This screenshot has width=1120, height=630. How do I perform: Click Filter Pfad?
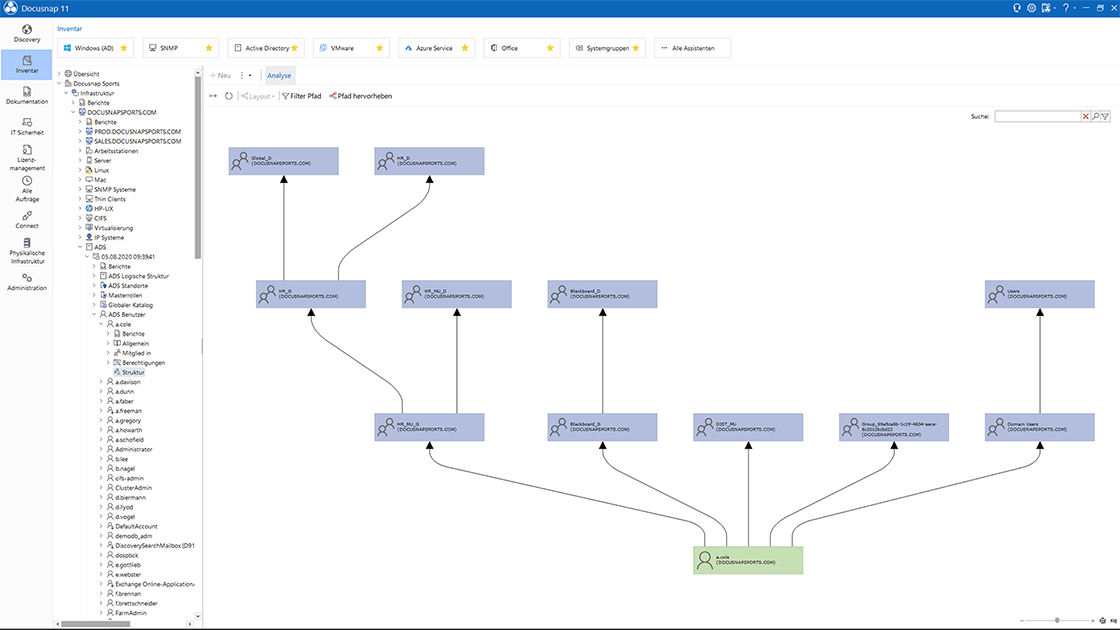click(x=301, y=96)
